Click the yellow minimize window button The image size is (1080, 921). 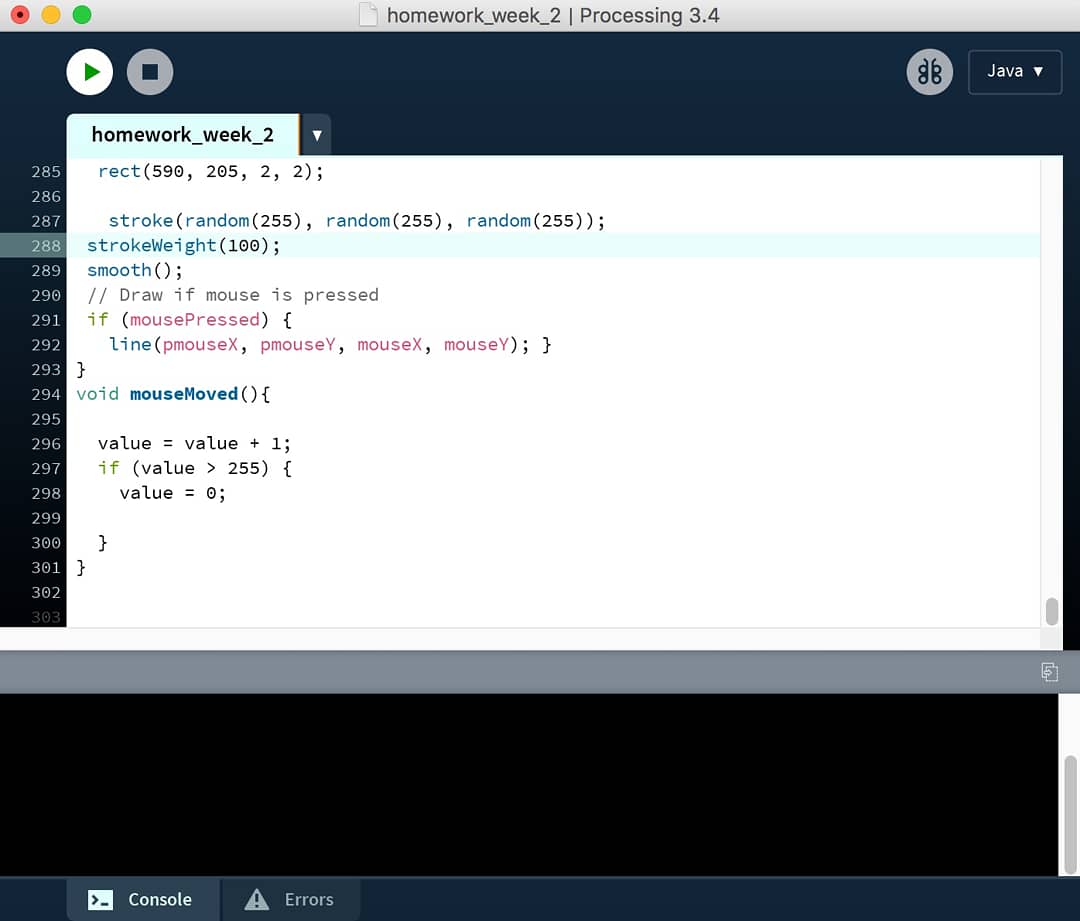coord(51,14)
